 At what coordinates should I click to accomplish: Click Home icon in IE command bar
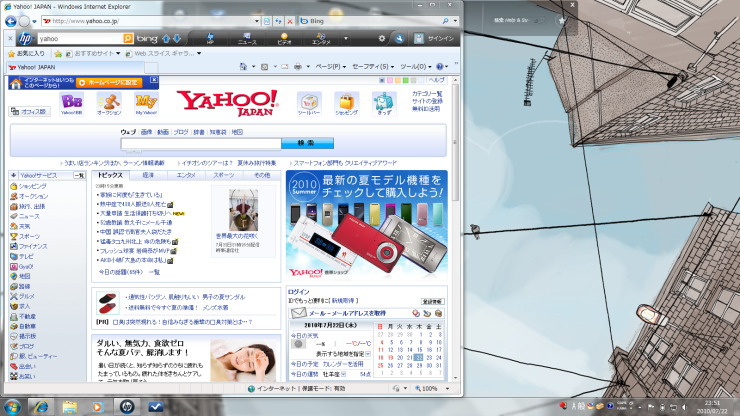[x=243, y=67]
